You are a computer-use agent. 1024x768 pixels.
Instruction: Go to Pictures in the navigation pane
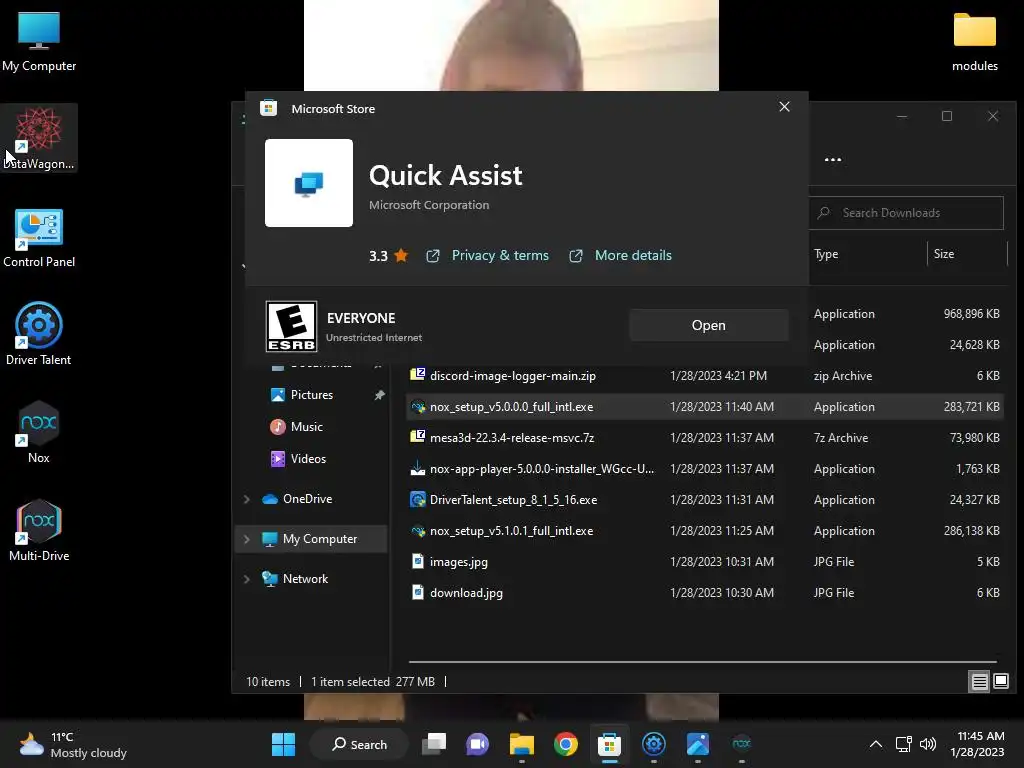tap(312, 395)
